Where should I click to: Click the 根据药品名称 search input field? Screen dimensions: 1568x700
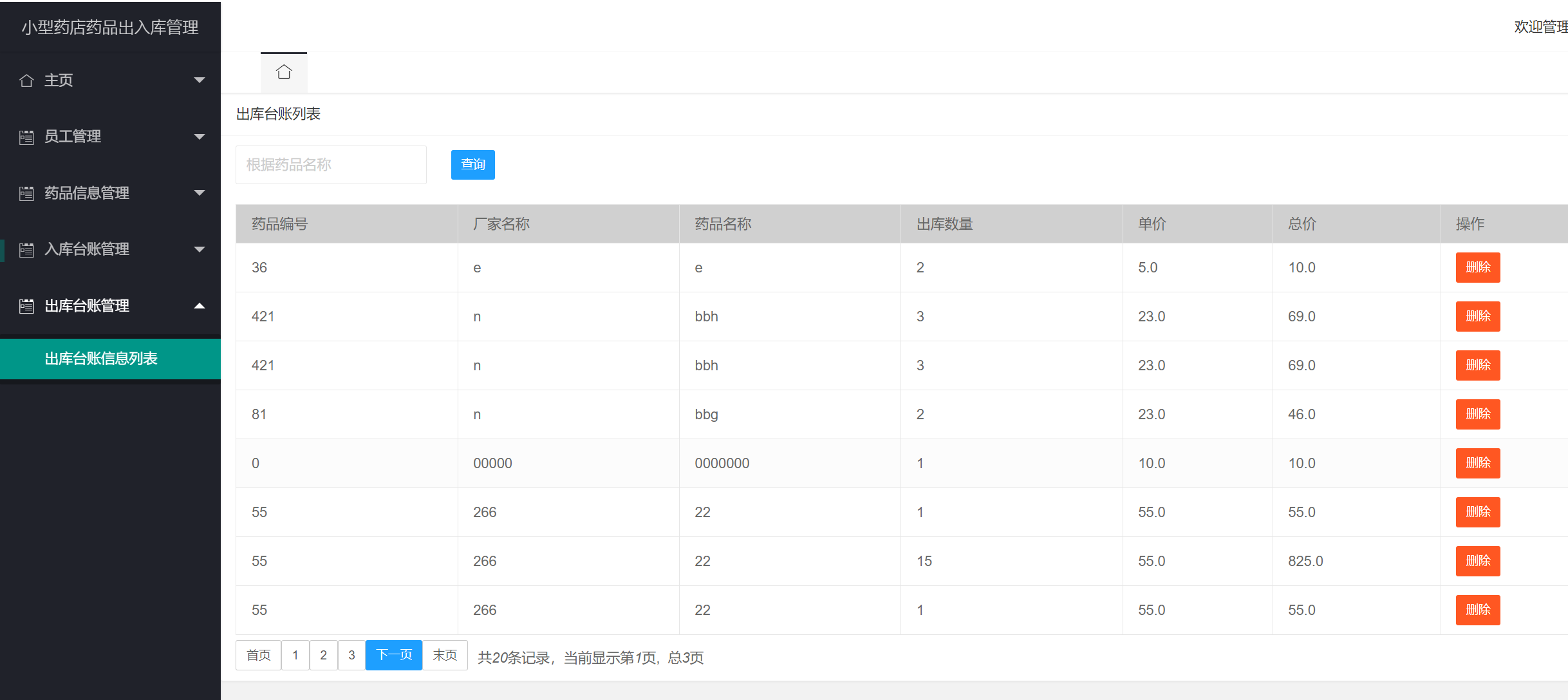pyautogui.click(x=331, y=164)
